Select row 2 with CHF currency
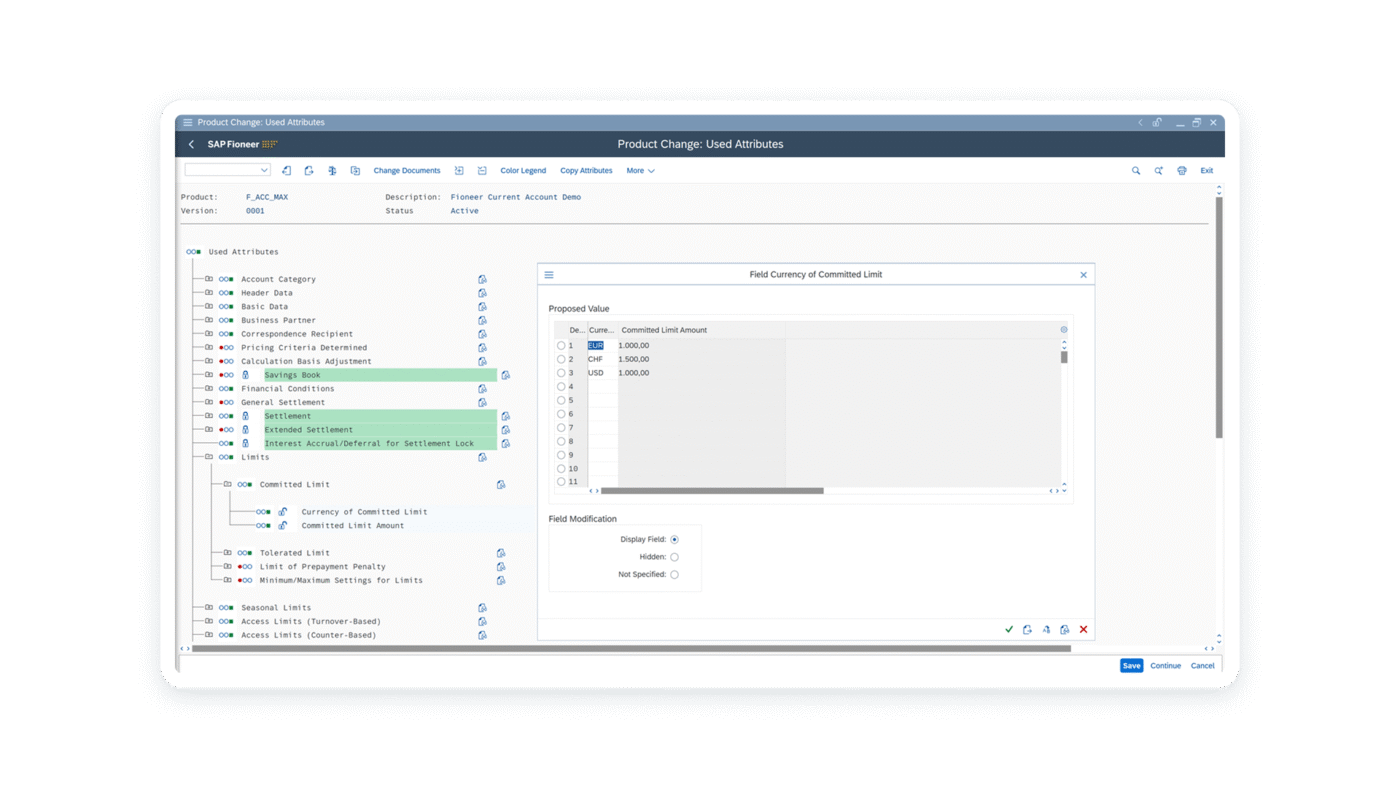This screenshot has width=1400, height=788. point(559,358)
